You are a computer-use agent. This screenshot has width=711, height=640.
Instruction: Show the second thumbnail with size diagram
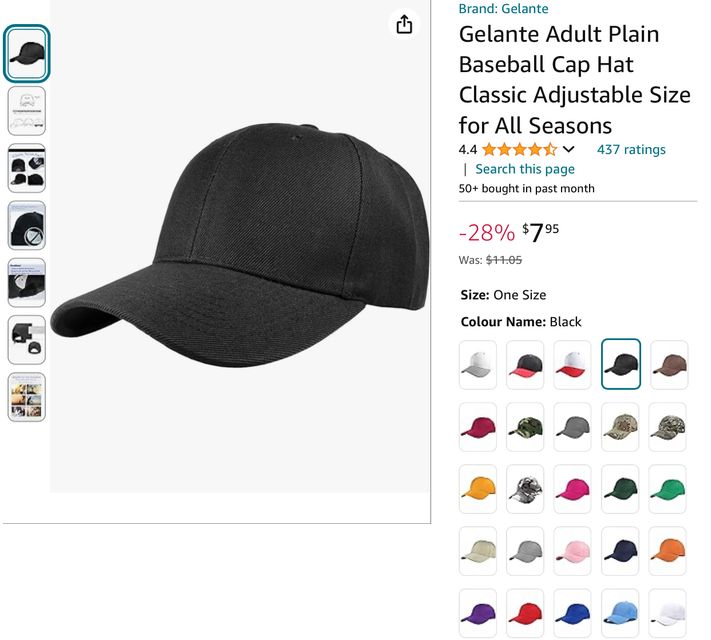click(27, 111)
